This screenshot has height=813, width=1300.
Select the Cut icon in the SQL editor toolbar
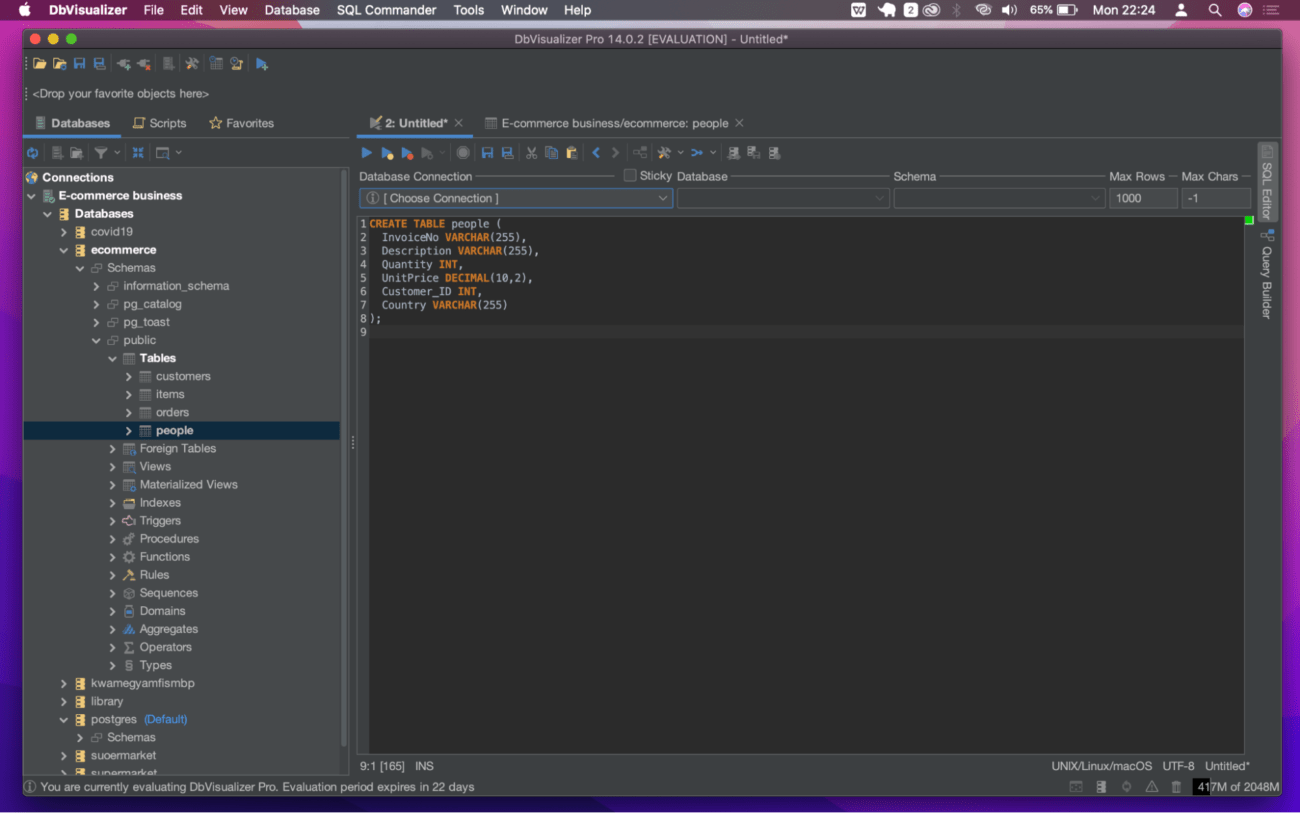(x=531, y=152)
